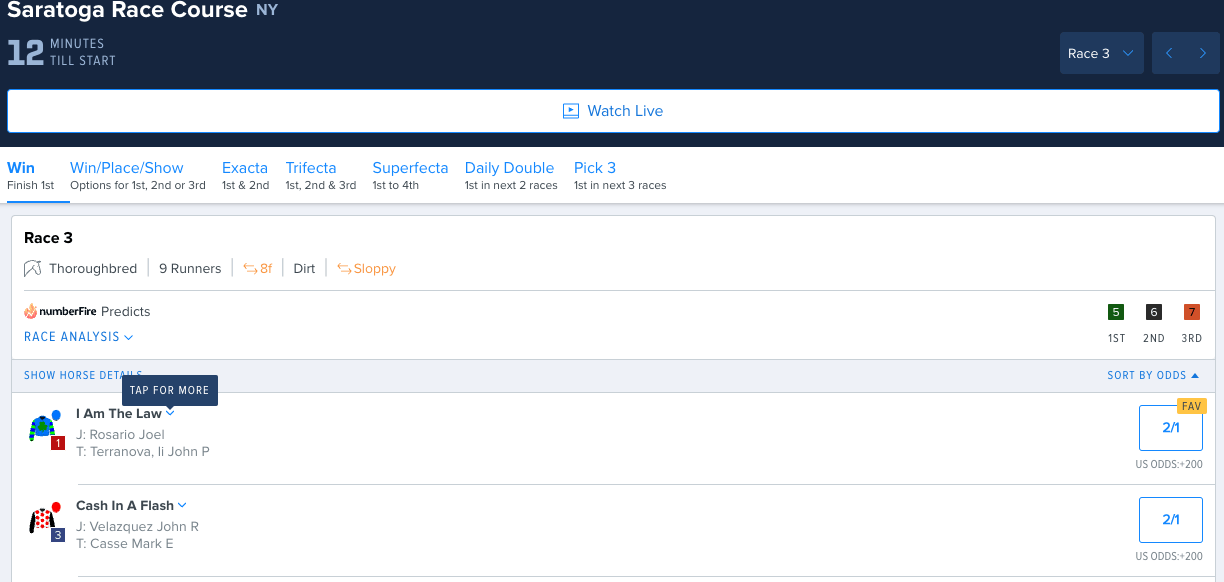Expand I Am The Law details chevron
Image resolution: width=1224 pixels, height=582 pixels.
[x=170, y=413]
